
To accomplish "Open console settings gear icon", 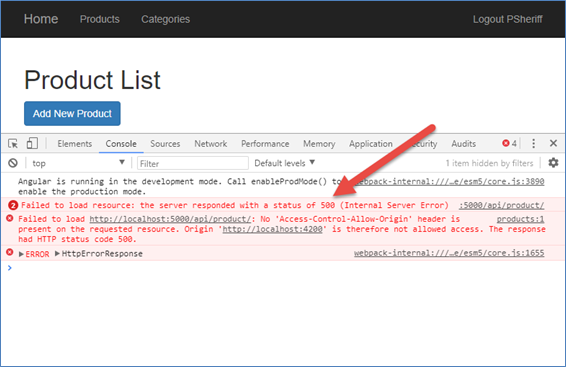I will pyautogui.click(x=553, y=163).
